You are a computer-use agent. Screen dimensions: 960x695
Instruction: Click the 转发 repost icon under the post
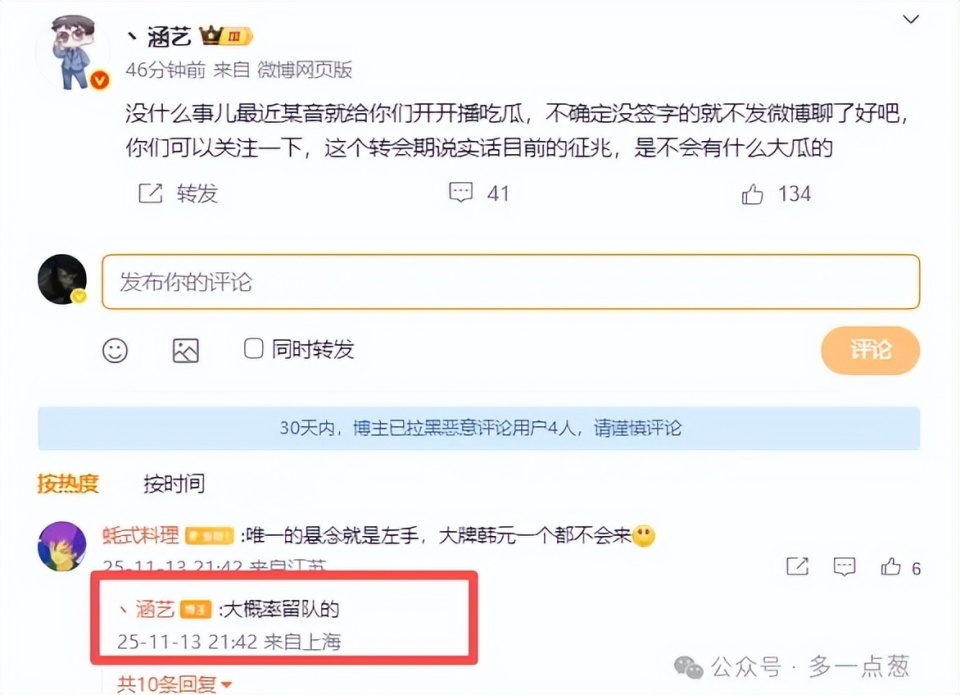point(151,193)
